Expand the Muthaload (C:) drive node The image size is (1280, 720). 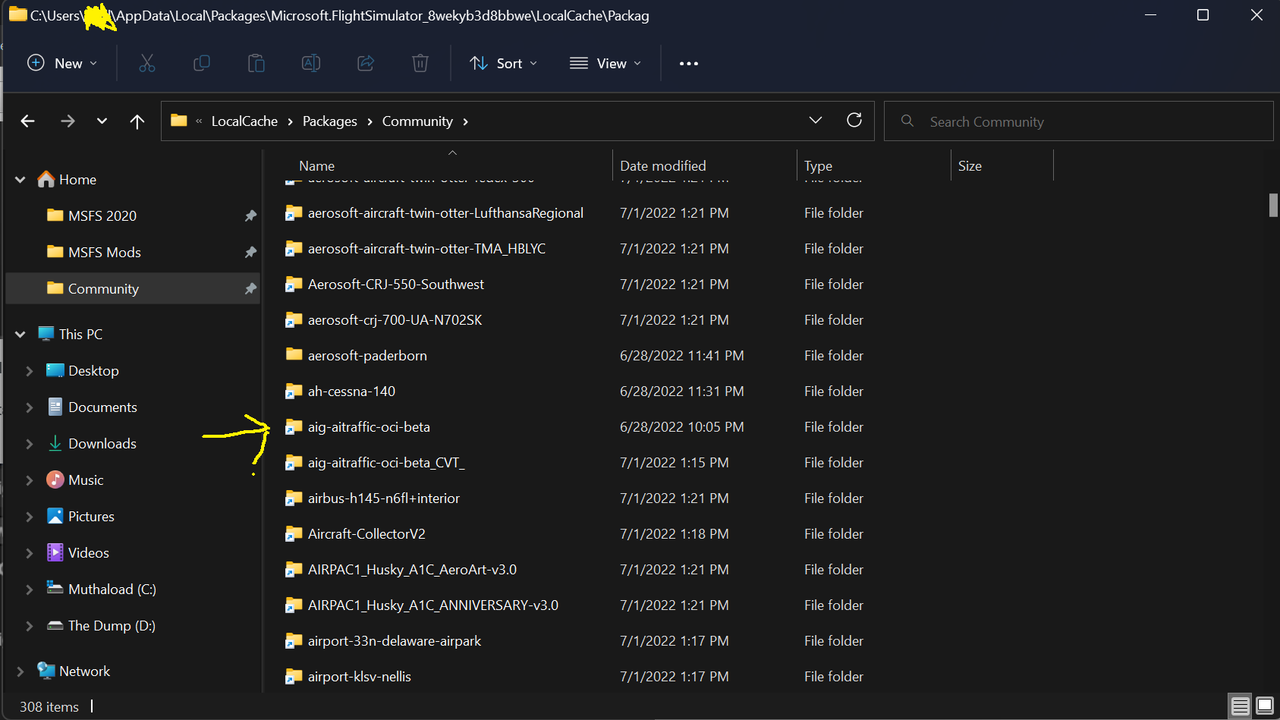(29, 589)
